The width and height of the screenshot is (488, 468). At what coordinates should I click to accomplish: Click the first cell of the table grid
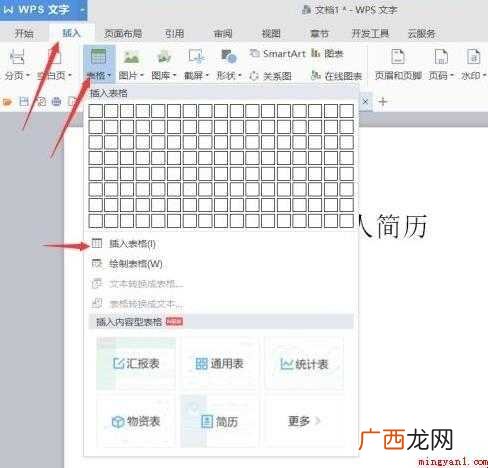coord(96,111)
